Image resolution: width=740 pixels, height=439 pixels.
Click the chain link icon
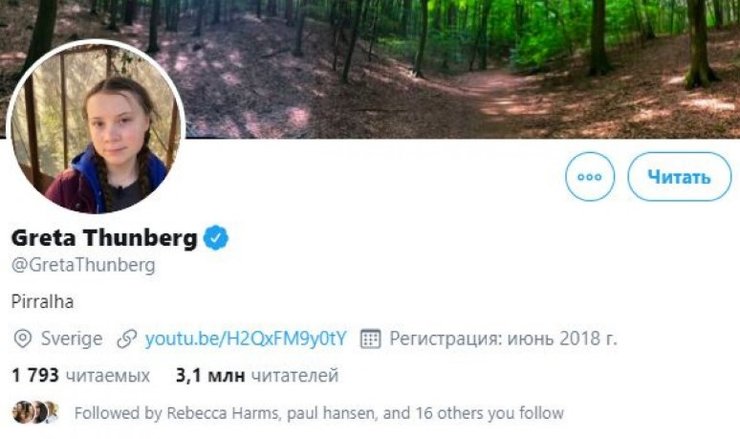pyautogui.click(x=126, y=338)
